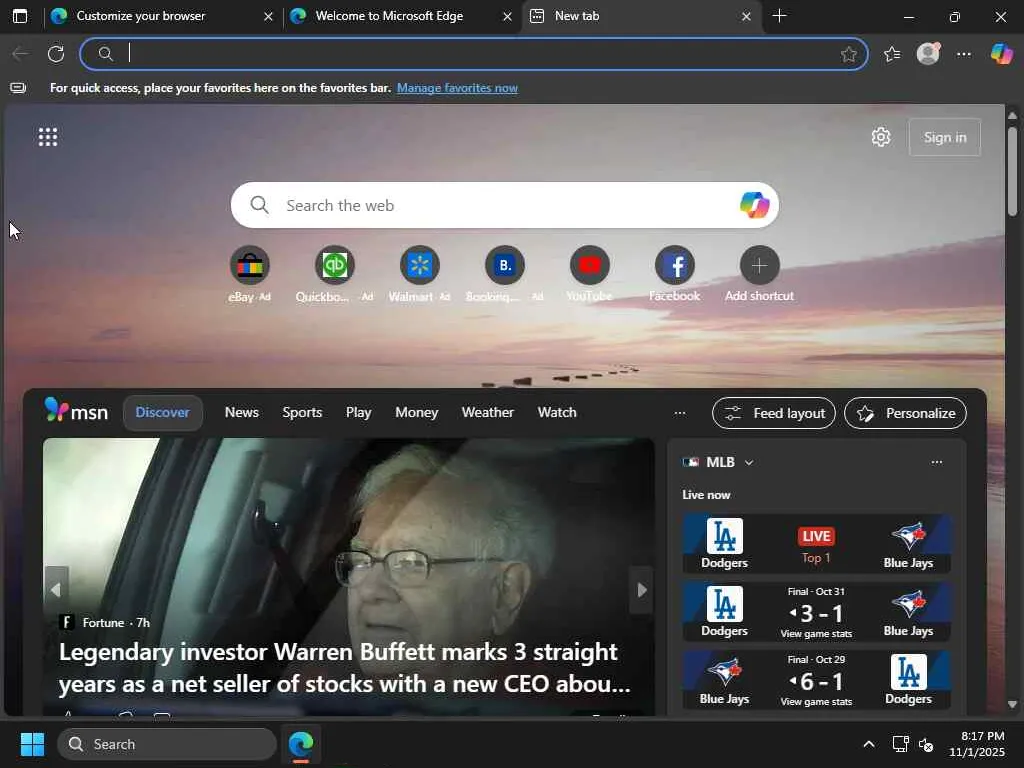The height and width of the screenshot is (768, 1024).
Task: View game stats for Oct 29 game
Action: [816, 702]
